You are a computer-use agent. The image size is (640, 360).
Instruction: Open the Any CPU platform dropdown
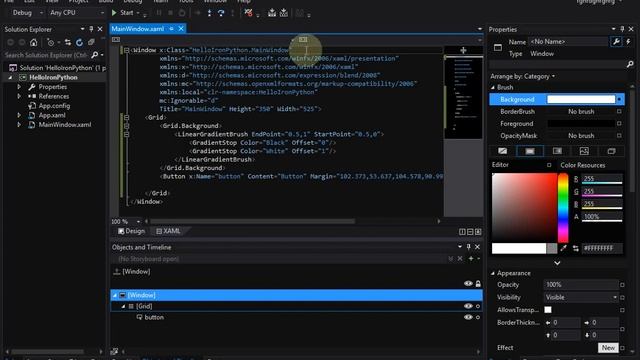coord(77,13)
